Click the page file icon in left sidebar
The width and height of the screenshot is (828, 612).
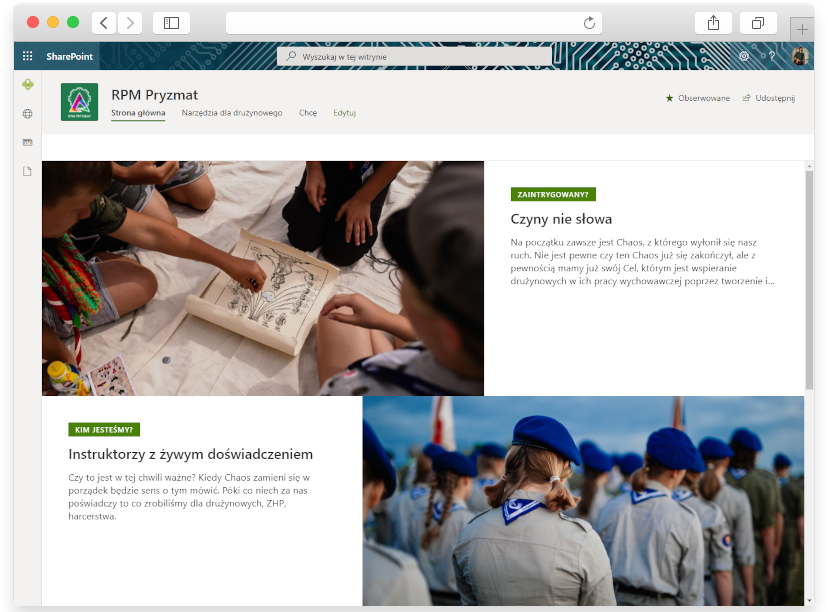pos(28,171)
